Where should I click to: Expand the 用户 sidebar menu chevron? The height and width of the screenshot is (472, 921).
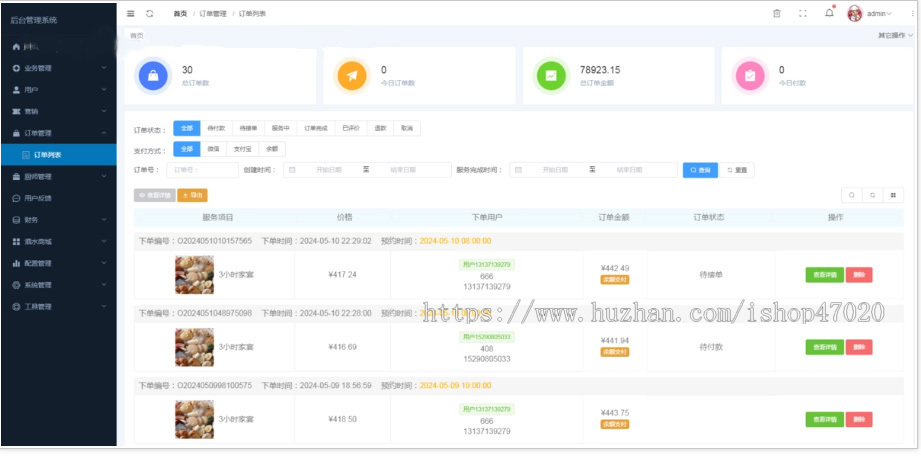coord(104,90)
